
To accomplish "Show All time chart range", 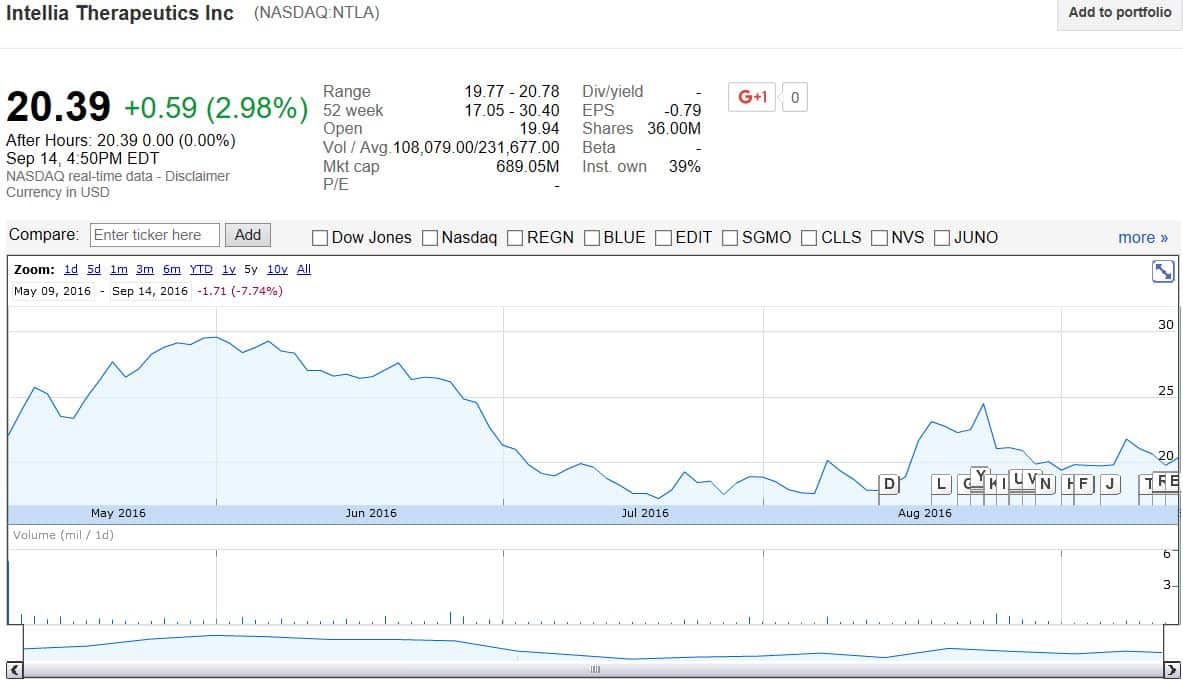I will pos(304,269).
